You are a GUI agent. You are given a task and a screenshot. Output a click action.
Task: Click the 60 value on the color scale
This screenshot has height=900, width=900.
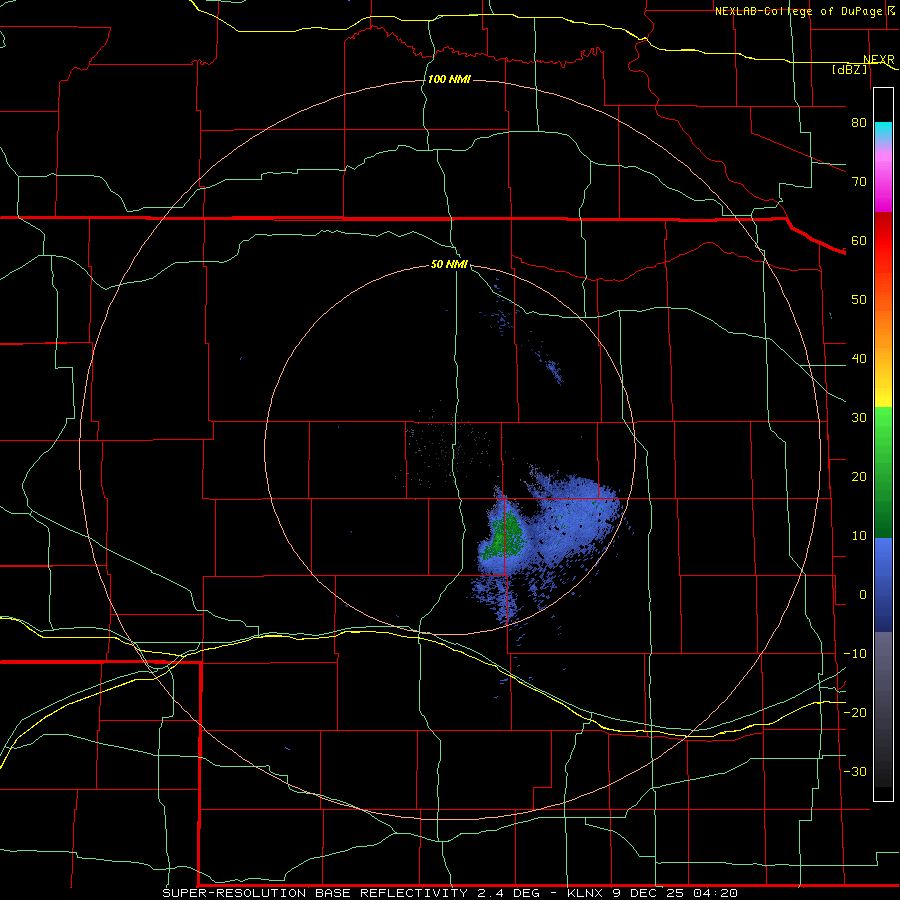(859, 240)
